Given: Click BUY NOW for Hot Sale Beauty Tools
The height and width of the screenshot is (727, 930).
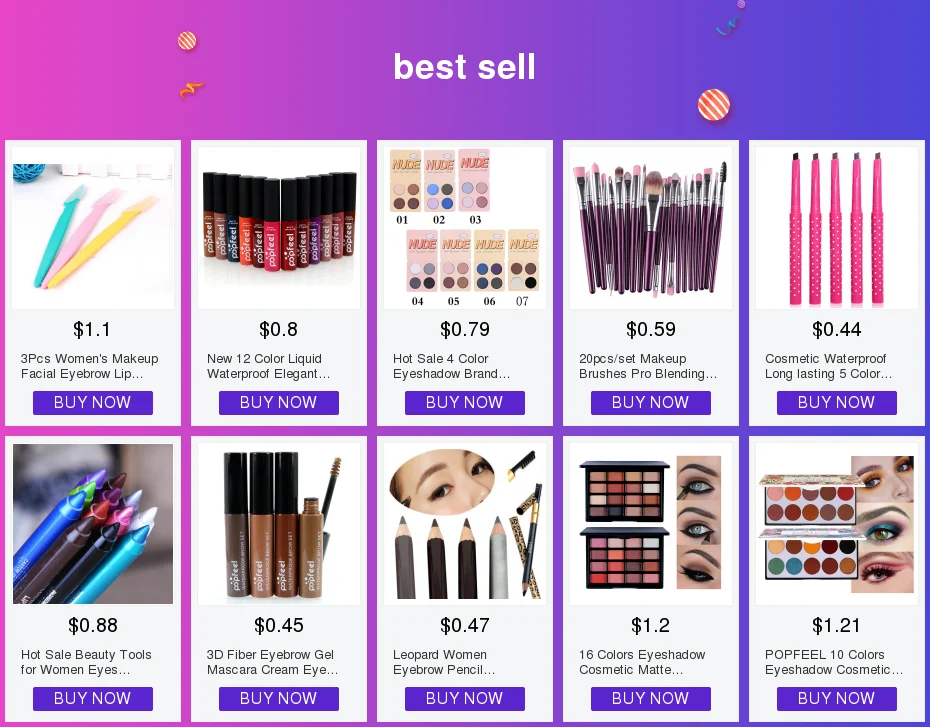Looking at the screenshot, I should [x=93, y=699].
